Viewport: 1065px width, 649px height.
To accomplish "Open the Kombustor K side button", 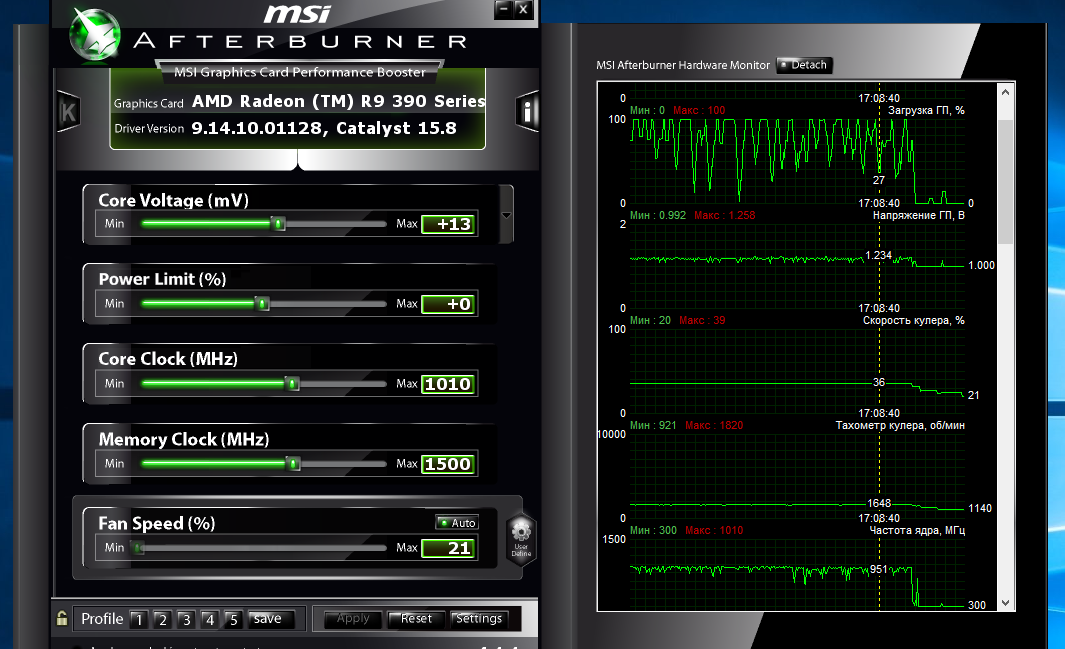I will (69, 111).
